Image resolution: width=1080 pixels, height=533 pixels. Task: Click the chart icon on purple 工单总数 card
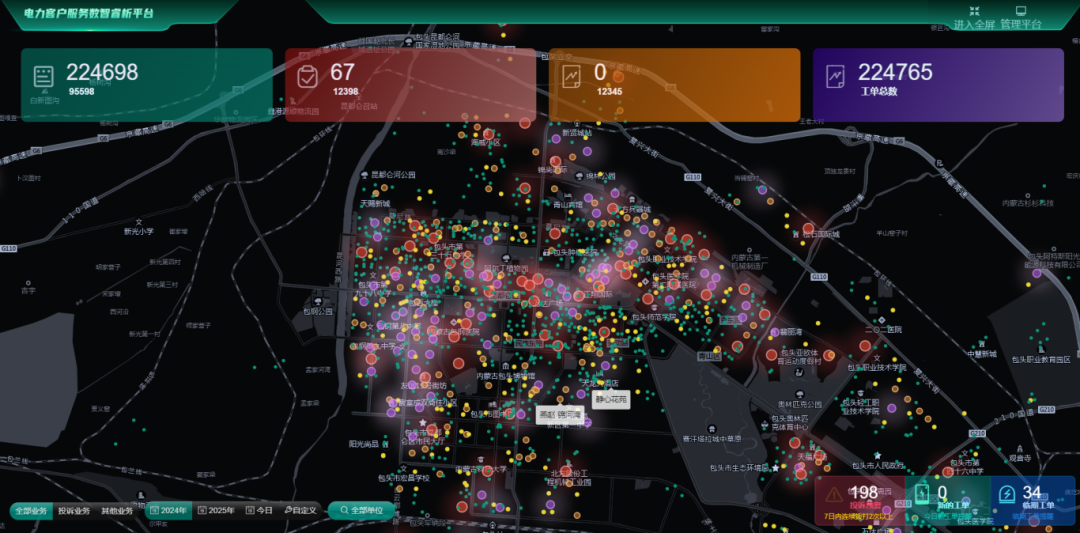coord(835,77)
